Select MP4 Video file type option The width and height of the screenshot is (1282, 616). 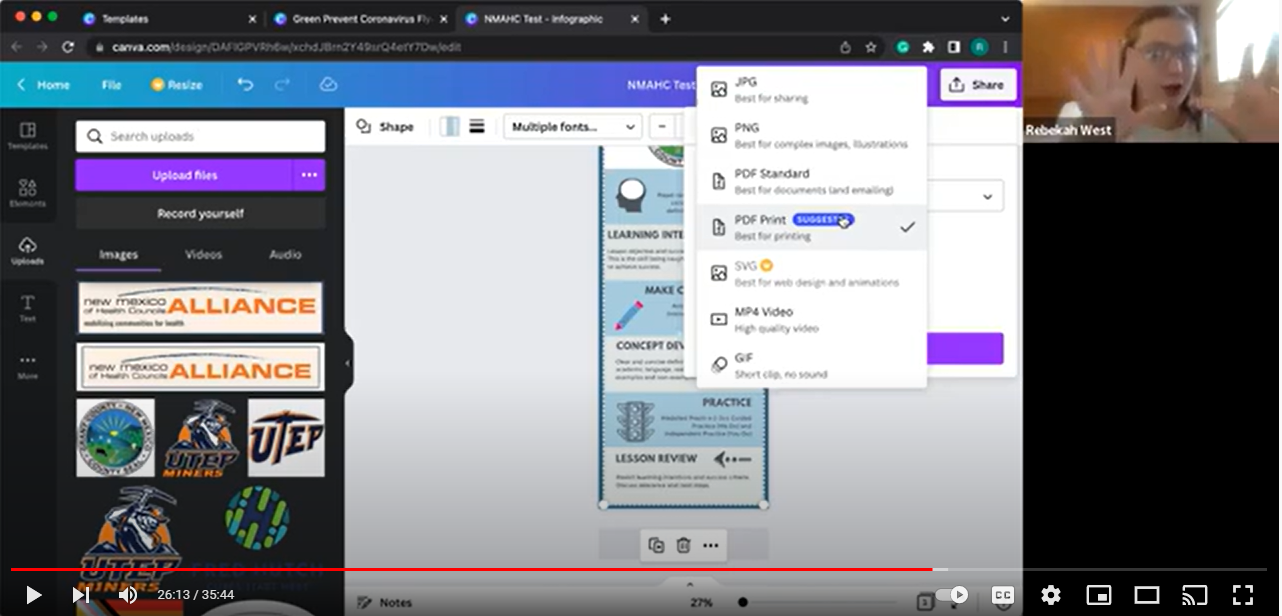[x=812, y=320]
